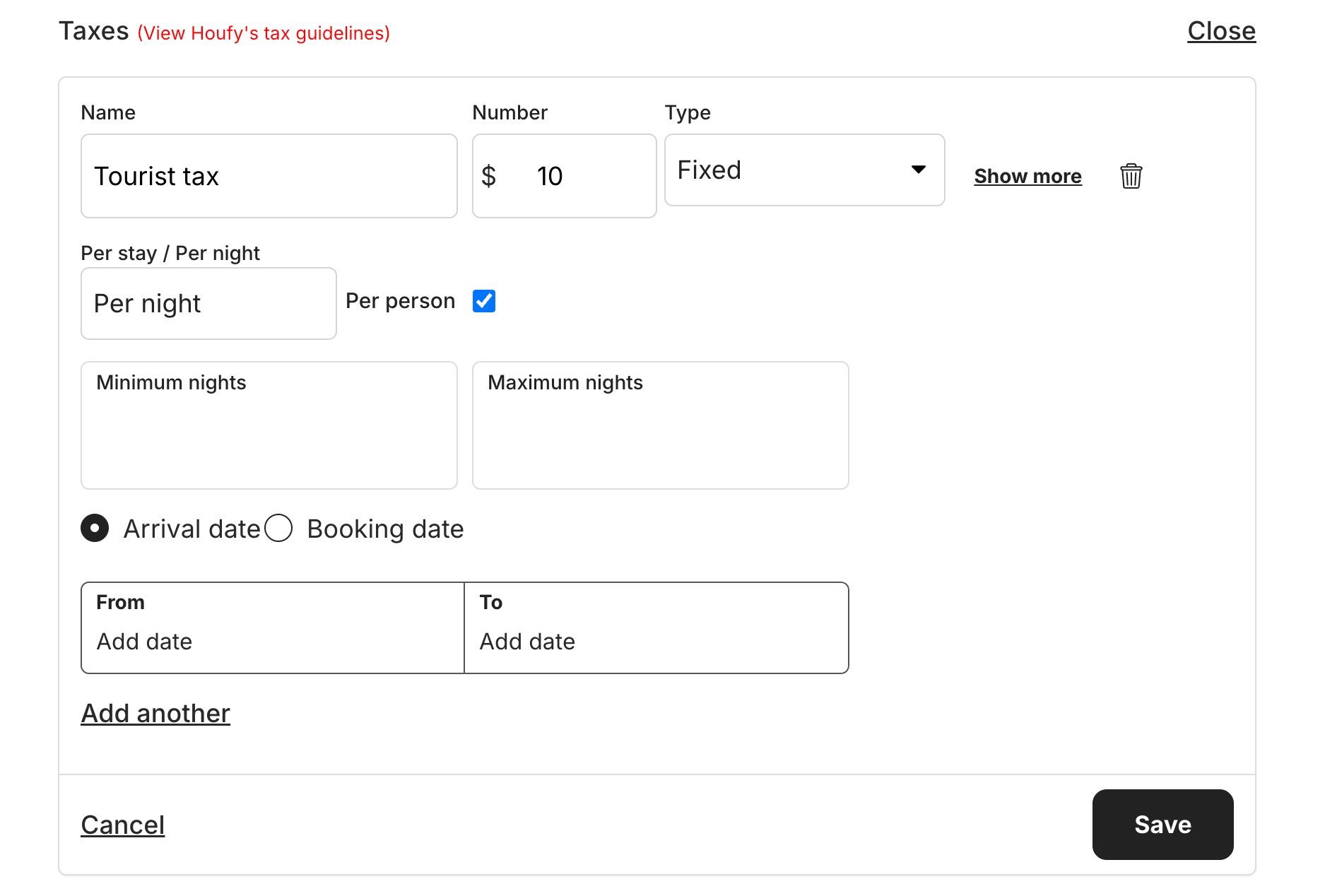The width and height of the screenshot is (1337, 896).
Task: Click the Minimum nights field
Action: 269,424
